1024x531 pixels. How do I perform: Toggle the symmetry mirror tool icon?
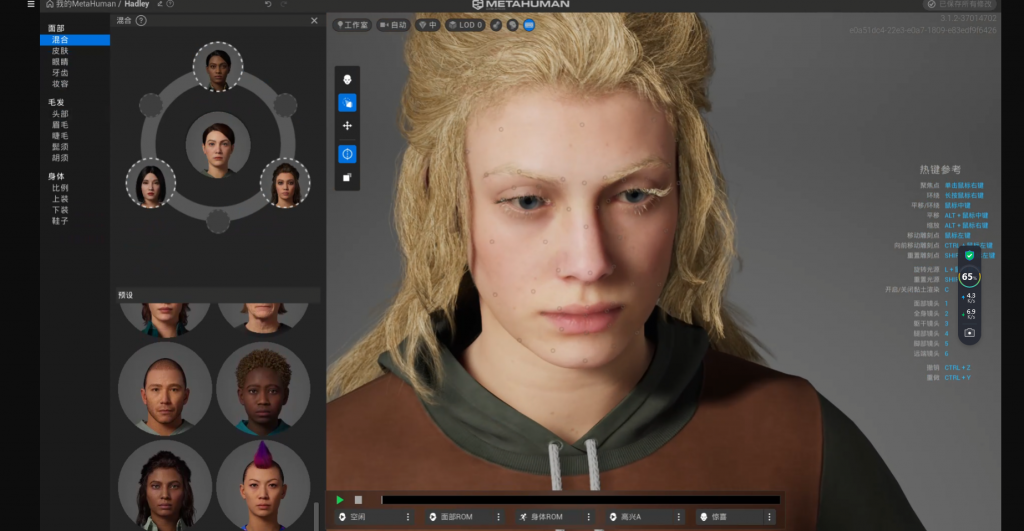pos(347,154)
